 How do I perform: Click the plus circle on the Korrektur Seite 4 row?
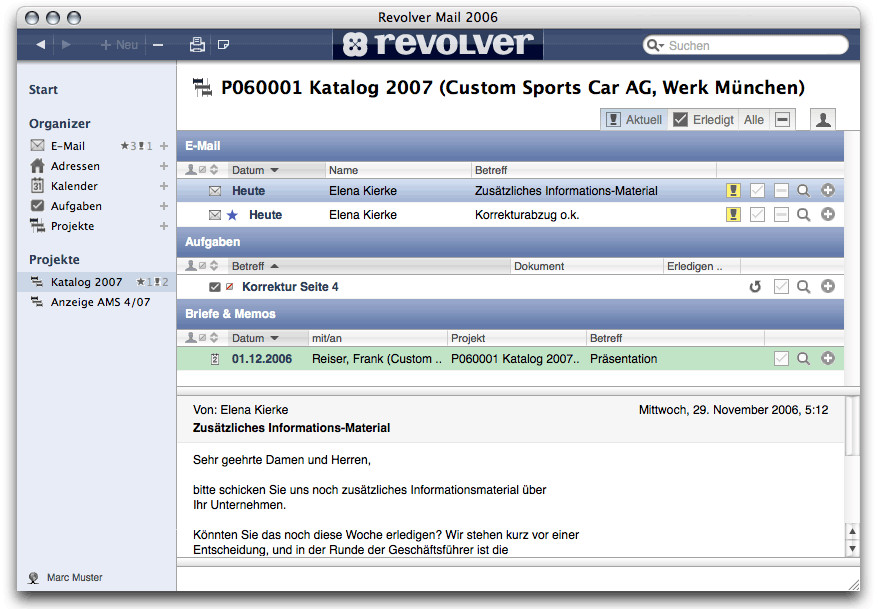[828, 287]
